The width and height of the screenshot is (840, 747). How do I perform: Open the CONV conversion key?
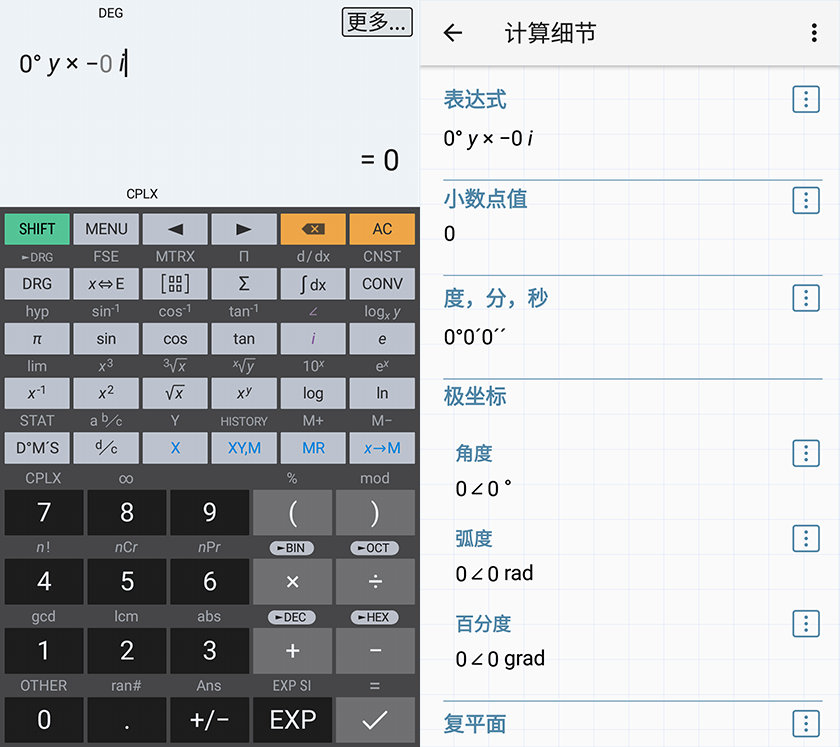point(382,283)
